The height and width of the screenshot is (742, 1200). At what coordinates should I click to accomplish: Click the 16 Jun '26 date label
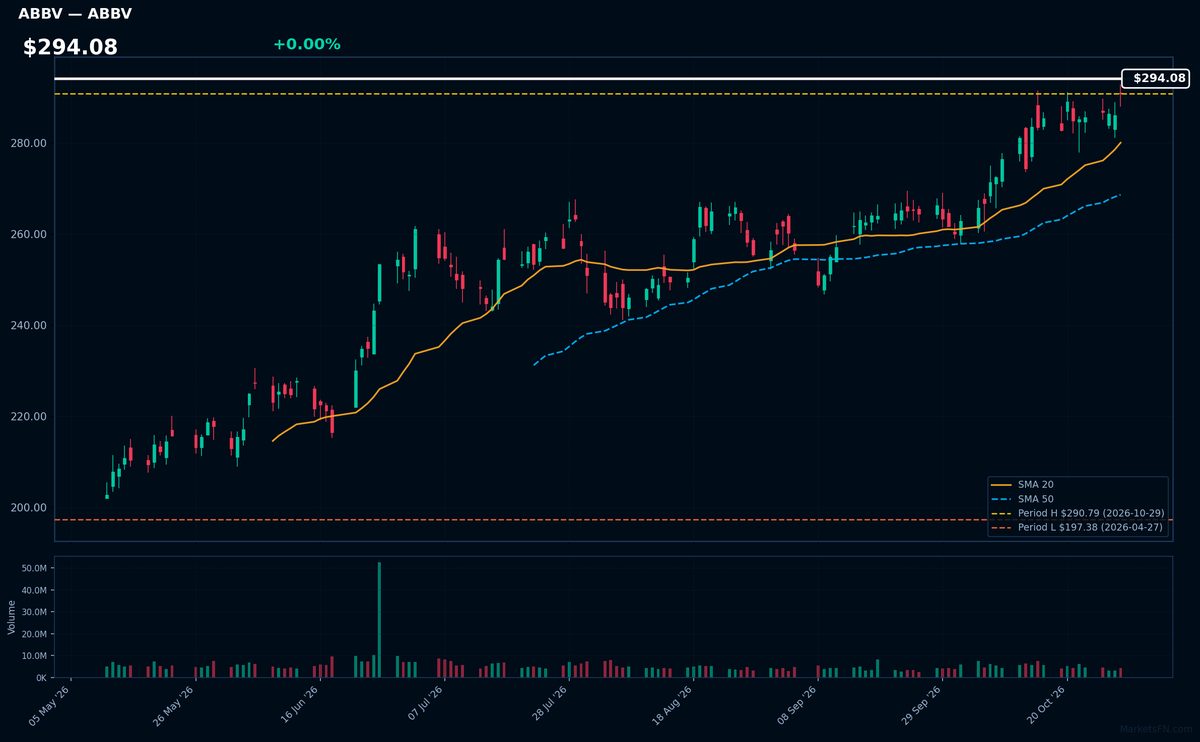click(x=299, y=707)
